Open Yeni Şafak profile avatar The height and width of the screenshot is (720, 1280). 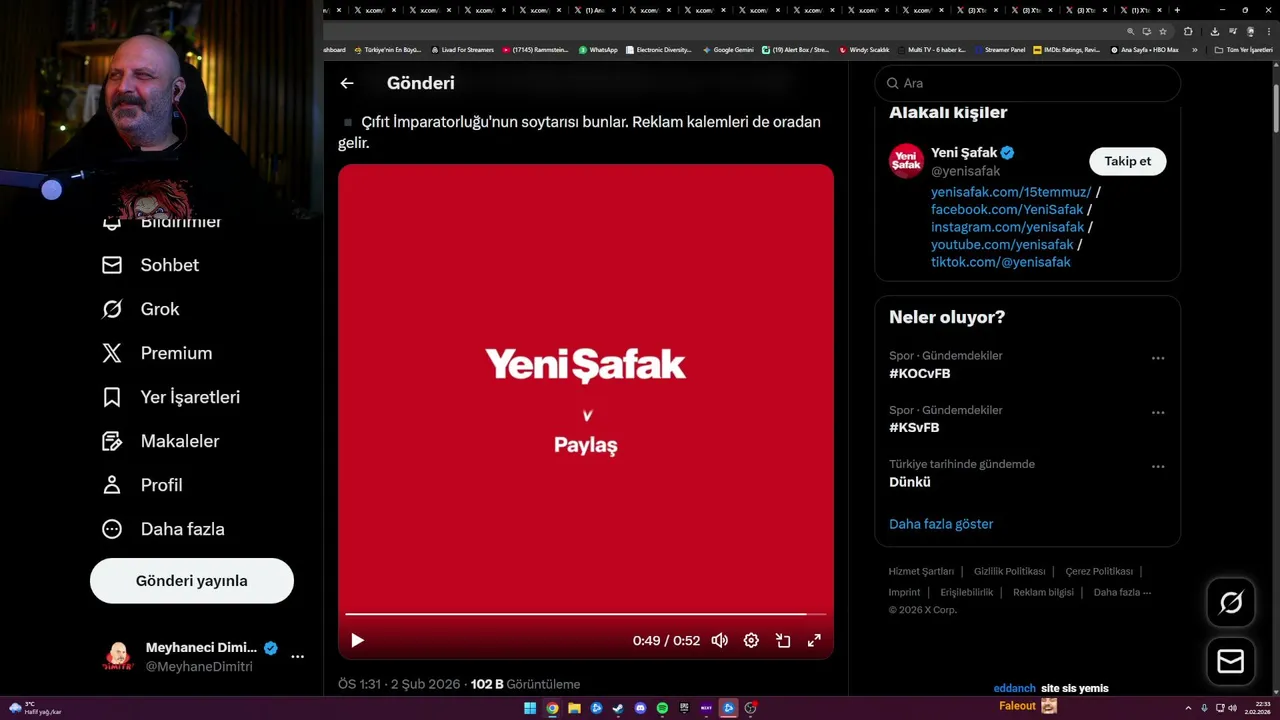(x=907, y=161)
